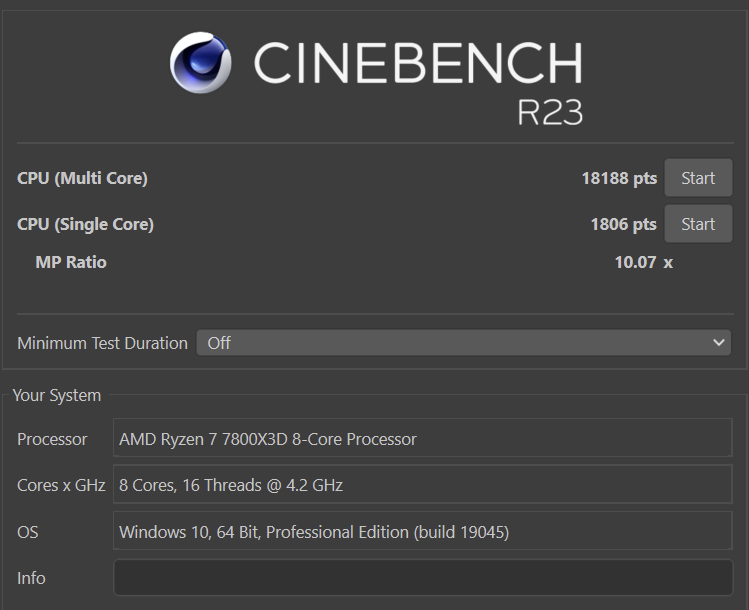Click the MP Ratio value 10.07 x
This screenshot has width=749, height=610.
point(643,262)
